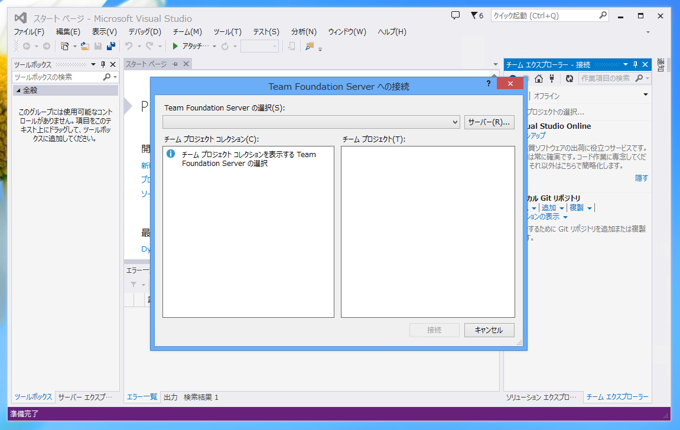Screen dimensions: 680x430
Task: Open the New Project dropdown arrow
Action: click(75, 46)
